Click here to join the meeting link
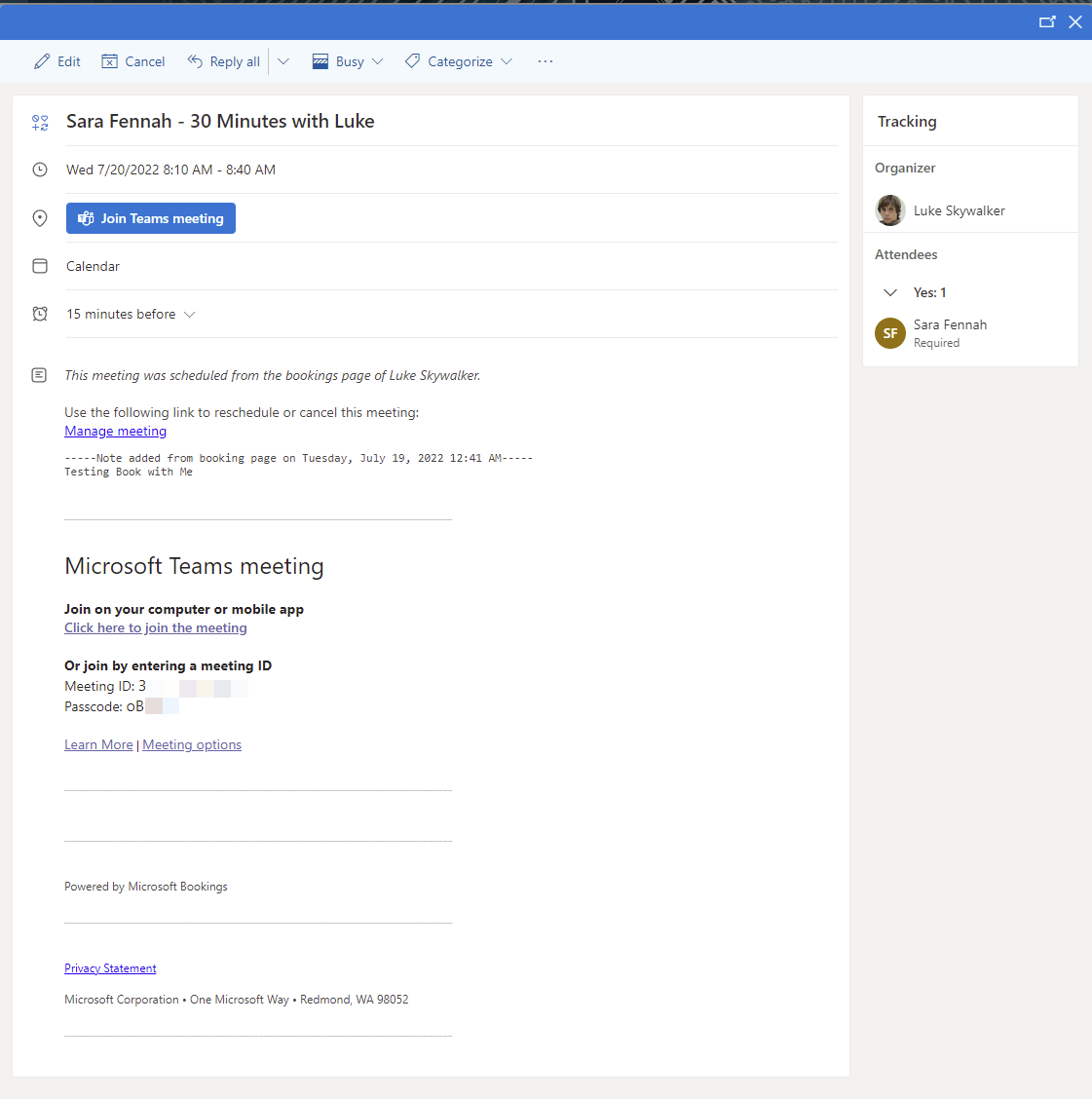Viewport: 1092px width, 1099px height. pyautogui.click(x=156, y=627)
